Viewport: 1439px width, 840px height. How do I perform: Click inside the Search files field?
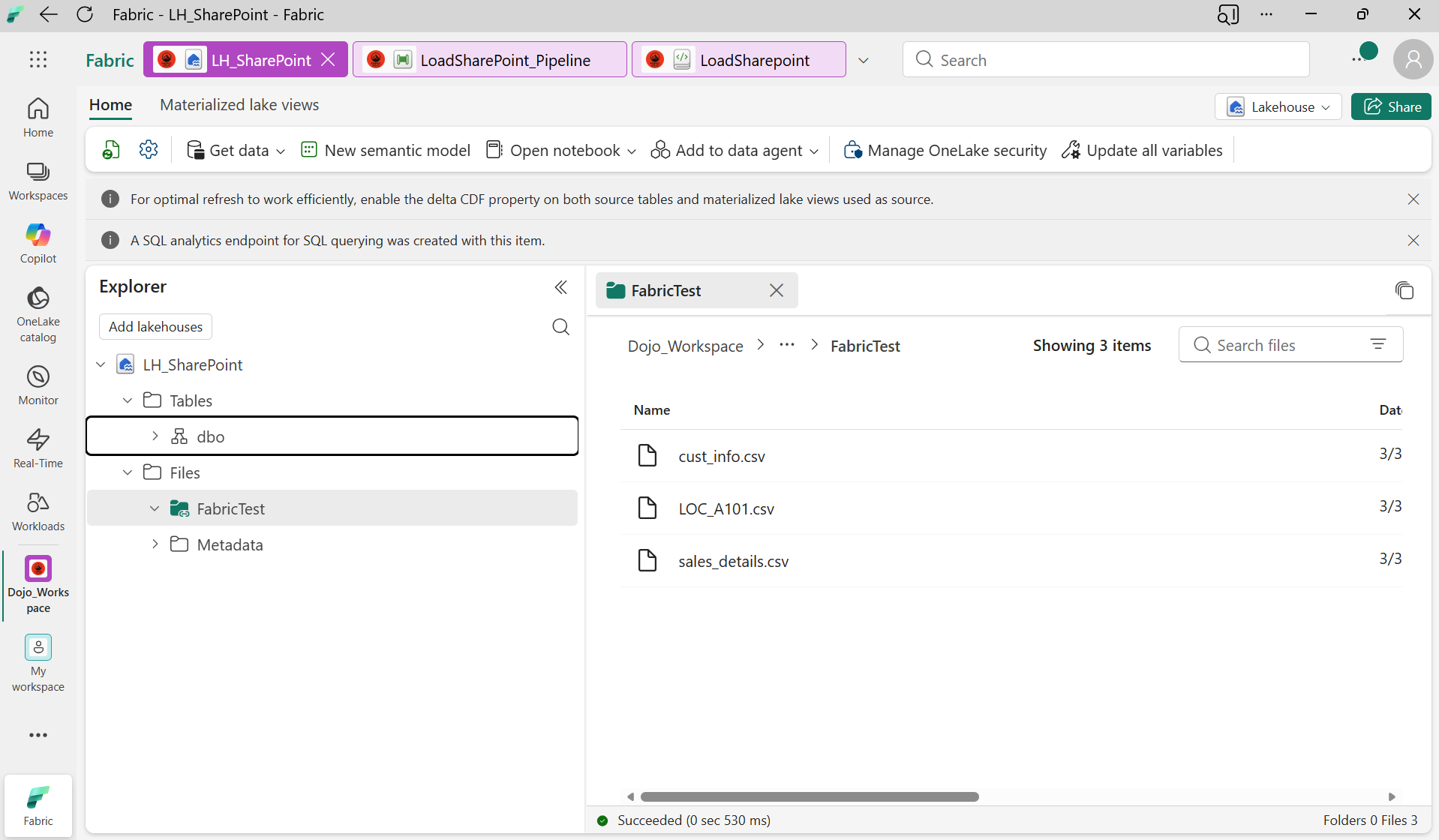click(1275, 344)
